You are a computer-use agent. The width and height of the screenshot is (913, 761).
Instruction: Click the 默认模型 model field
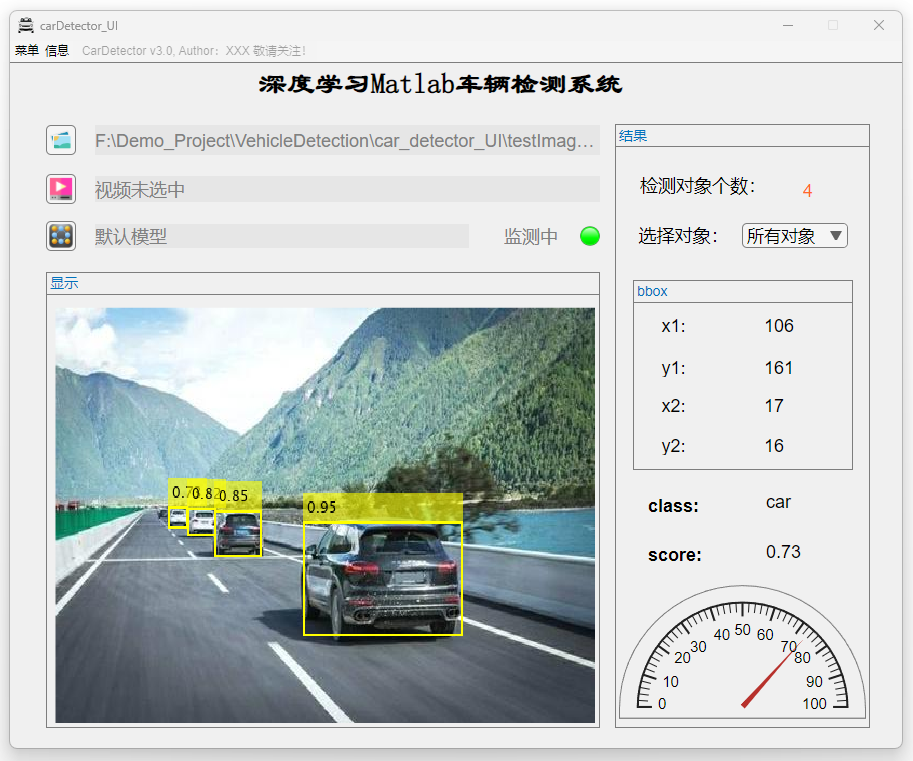281,236
